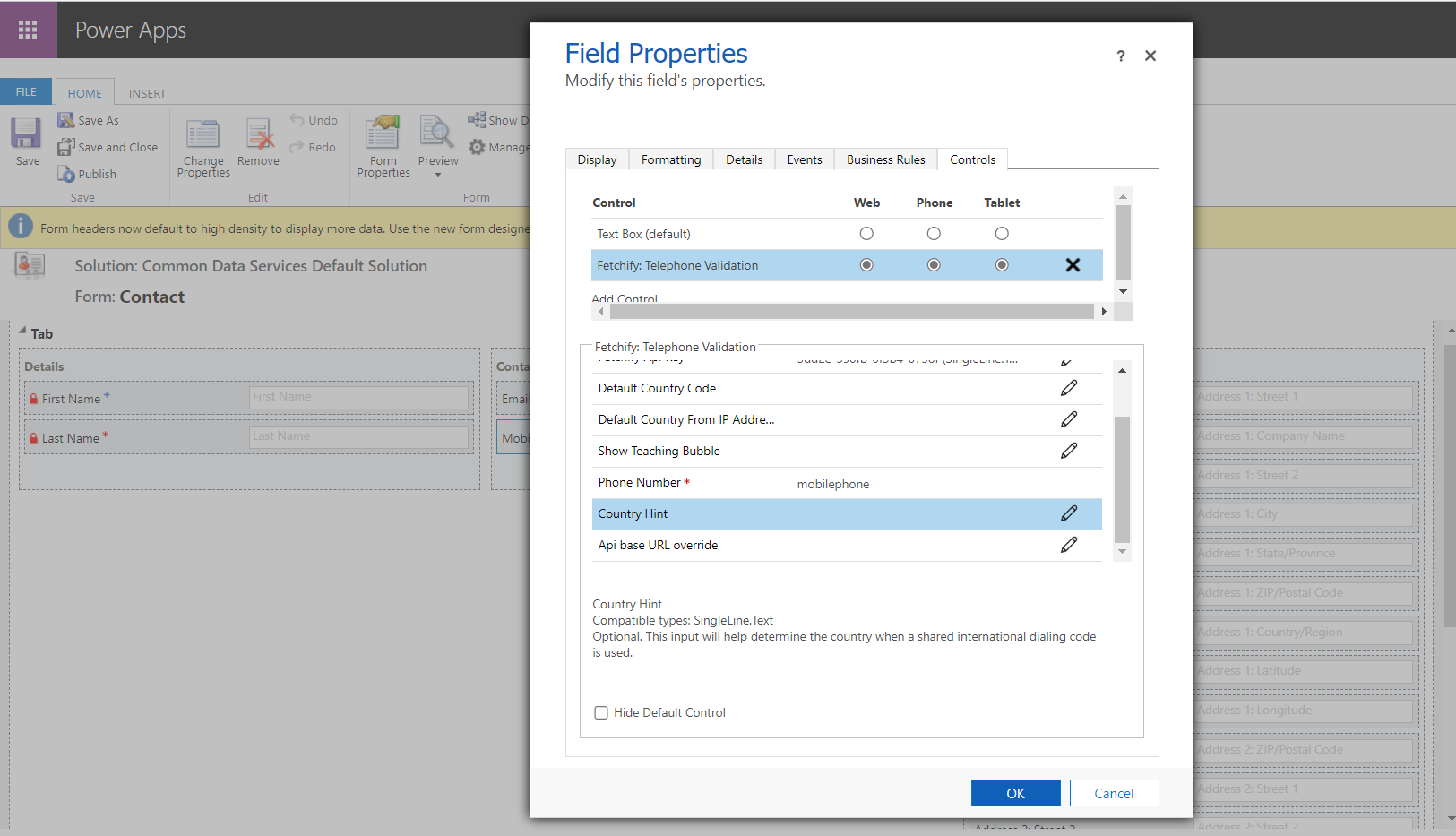
Task: Open the Events tab
Action: pyautogui.click(x=805, y=159)
